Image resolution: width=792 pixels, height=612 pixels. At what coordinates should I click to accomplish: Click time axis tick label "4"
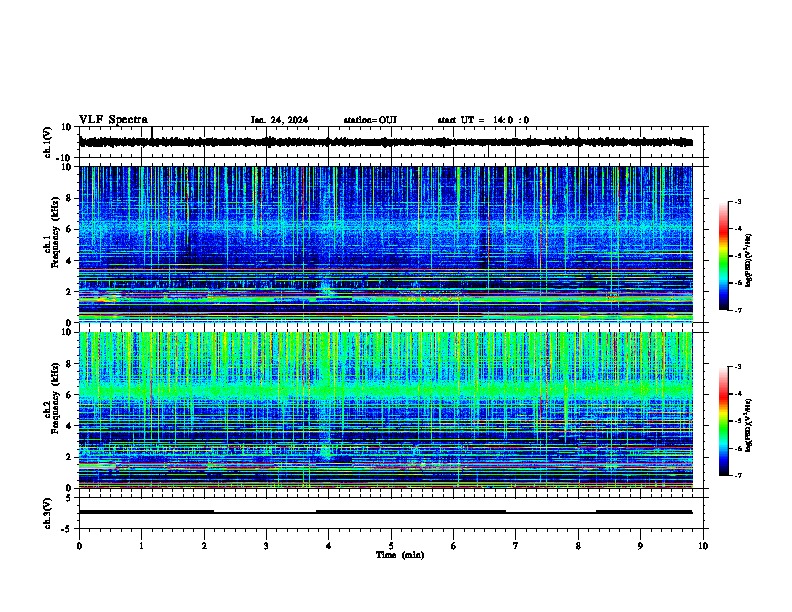tap(329, 546)
